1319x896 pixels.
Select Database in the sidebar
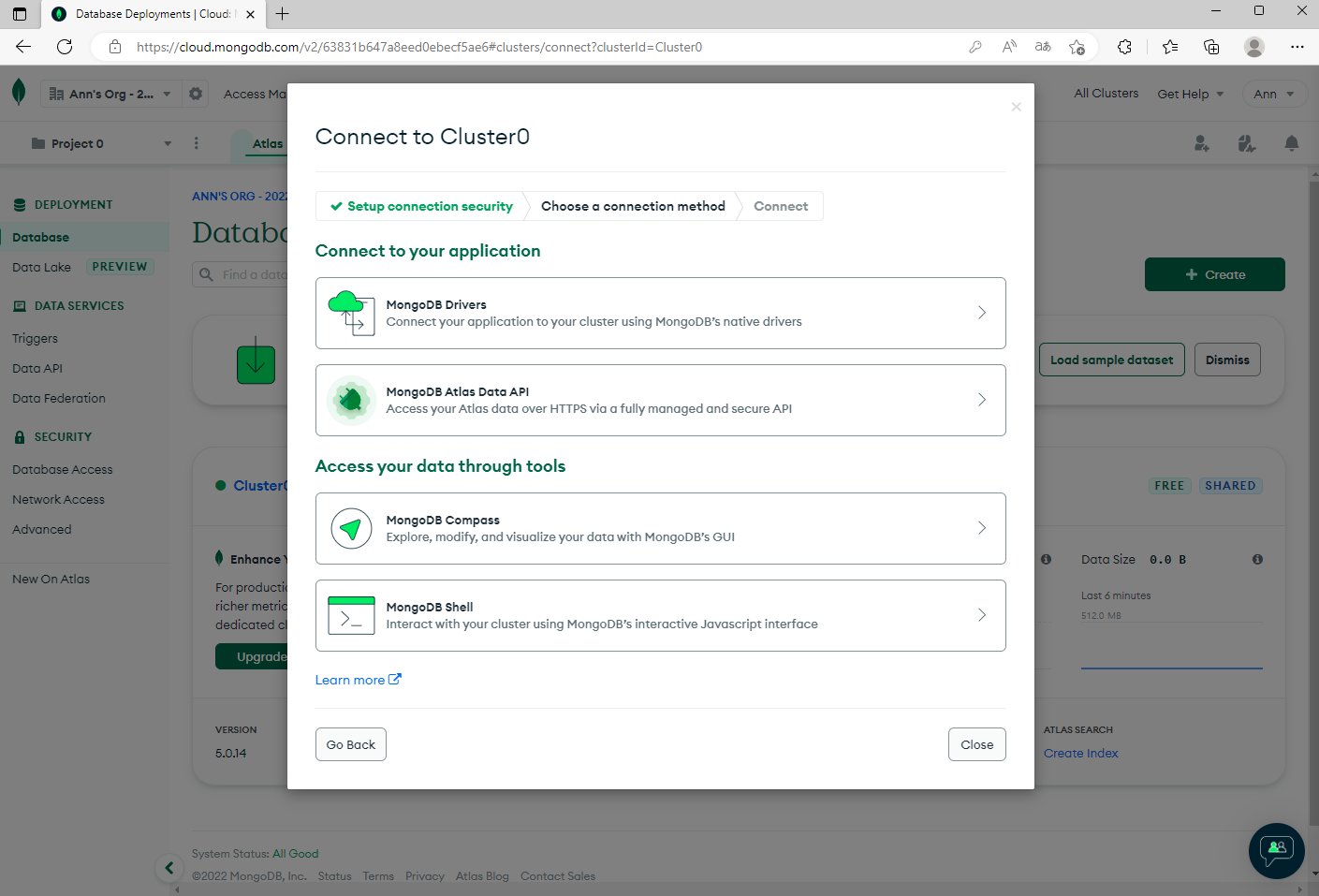click(x=84, y=237)
